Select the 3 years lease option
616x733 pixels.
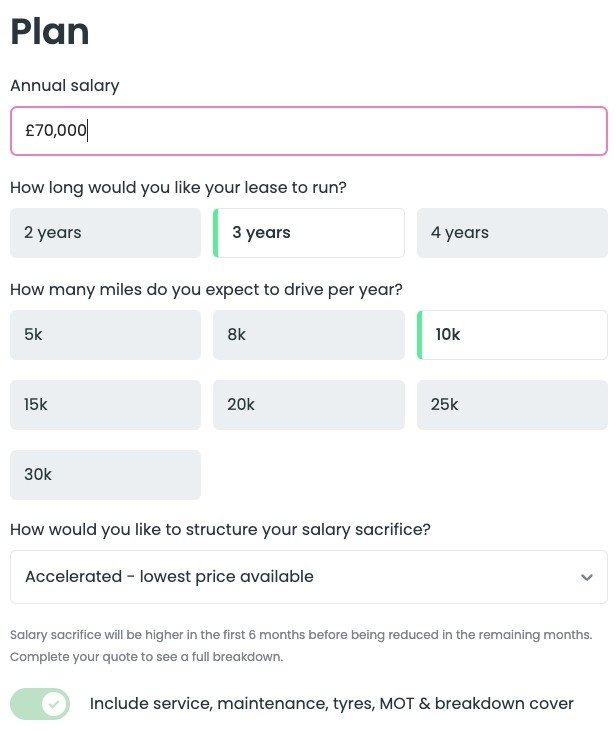point(308,233)
